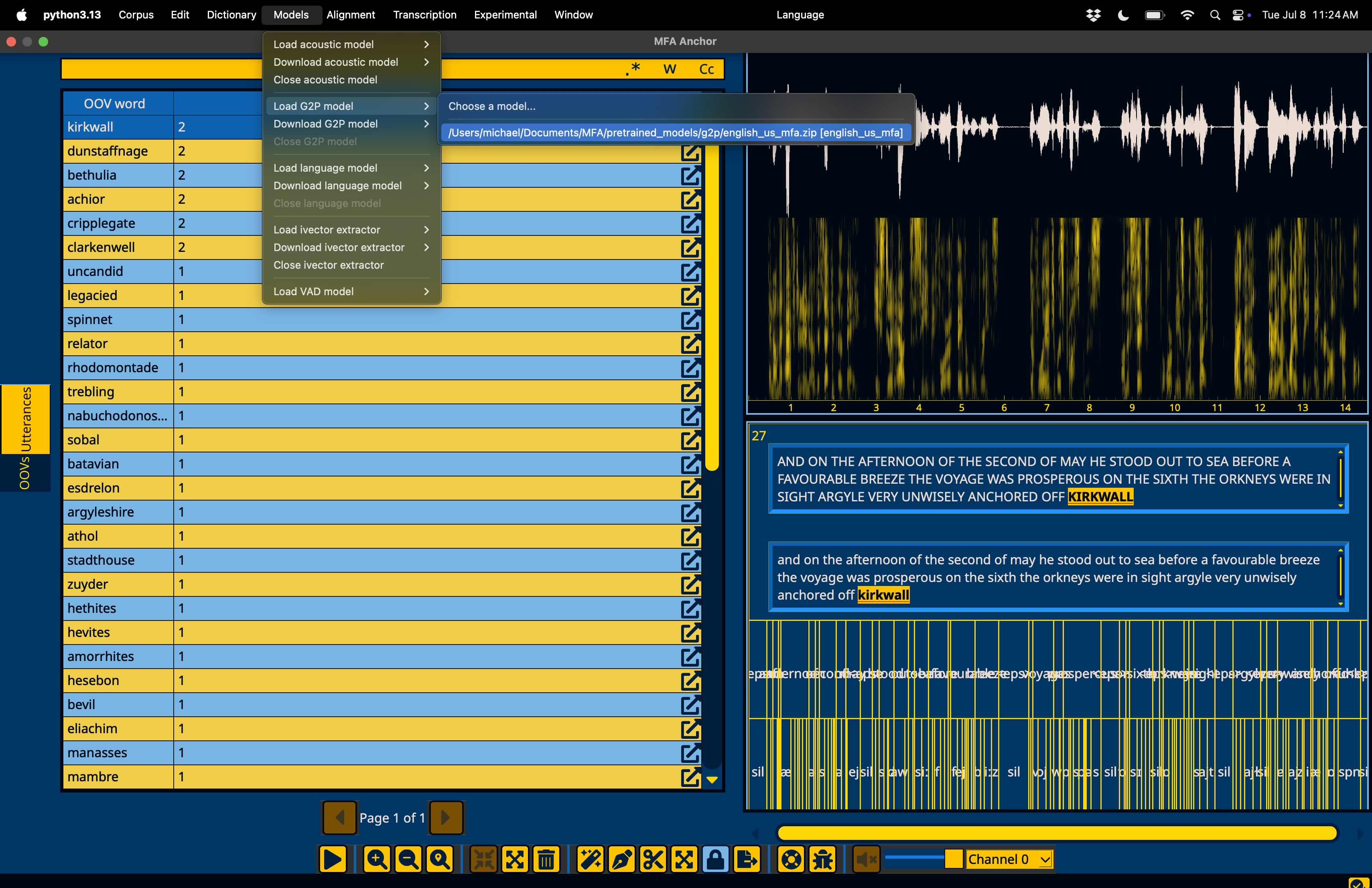Image resolution: width=1372 pixels, height=888 pixels.
Task: Open Control Center in menu bar
Action: (1238, 15)
